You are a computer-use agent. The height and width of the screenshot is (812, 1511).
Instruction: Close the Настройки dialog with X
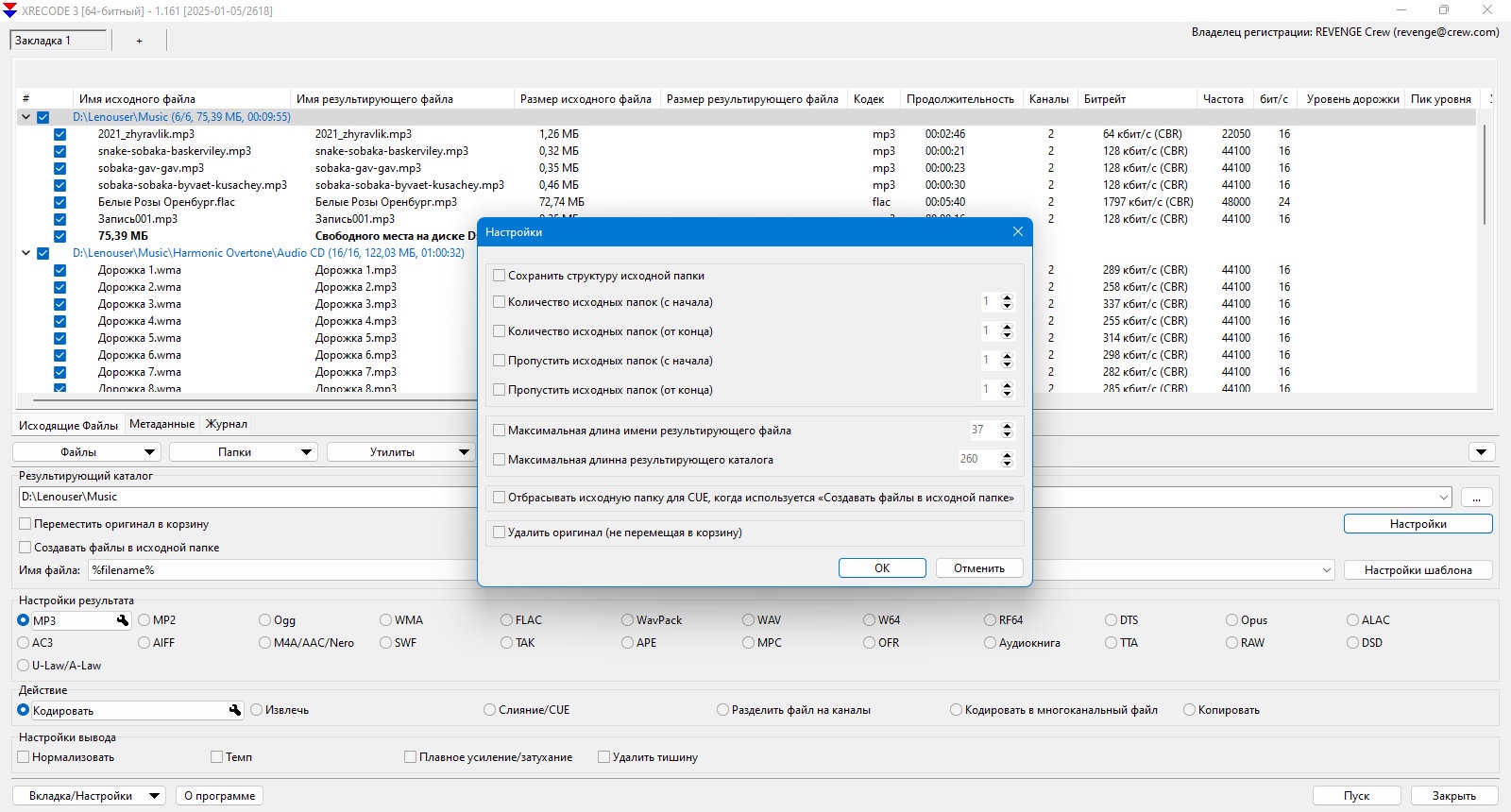[1018, 231]
